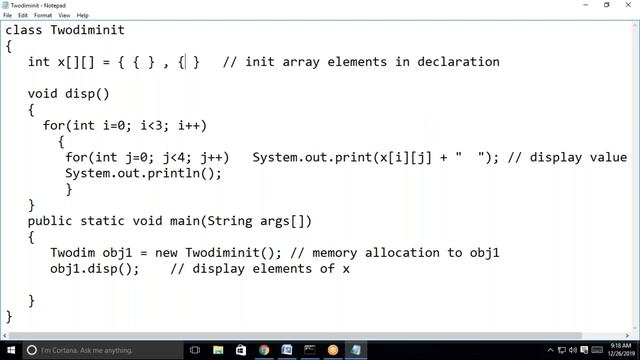Viewport: 640px width, 360px height.
Task: Show hidden system tray icons
Action: coord(550,350)
